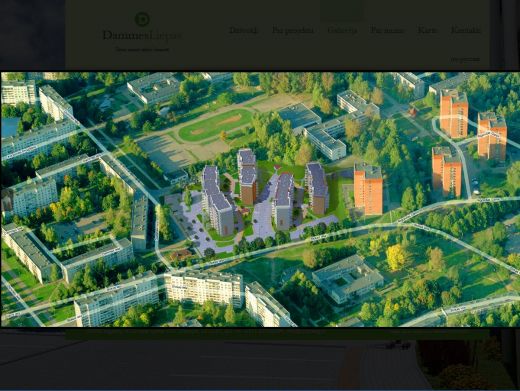The height and width of the screenshot is (391, 520).
Task: Click the orange brick tower nearest the new buildings
Action: coord(368,189)
